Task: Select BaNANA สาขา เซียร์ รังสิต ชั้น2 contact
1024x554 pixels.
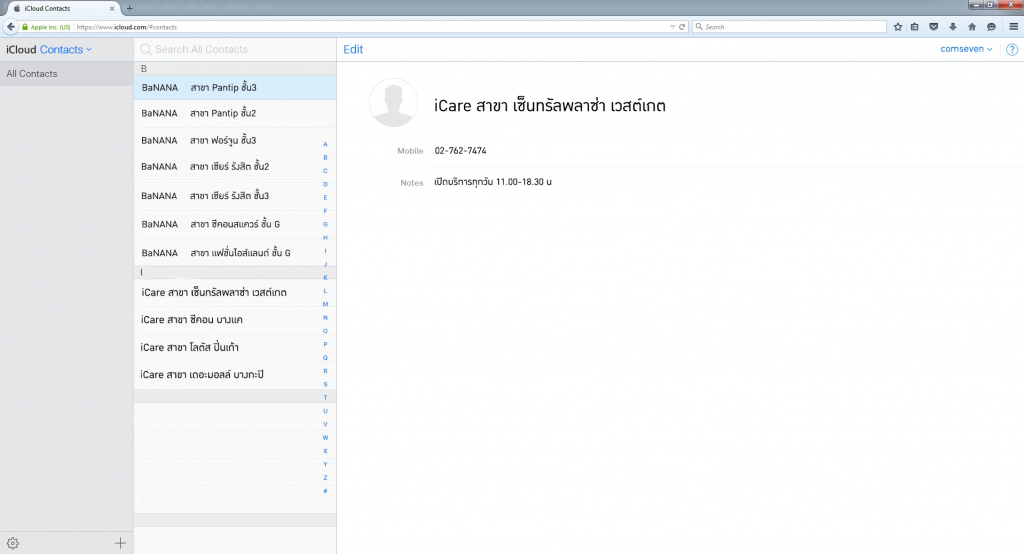Action: point(235,167)
